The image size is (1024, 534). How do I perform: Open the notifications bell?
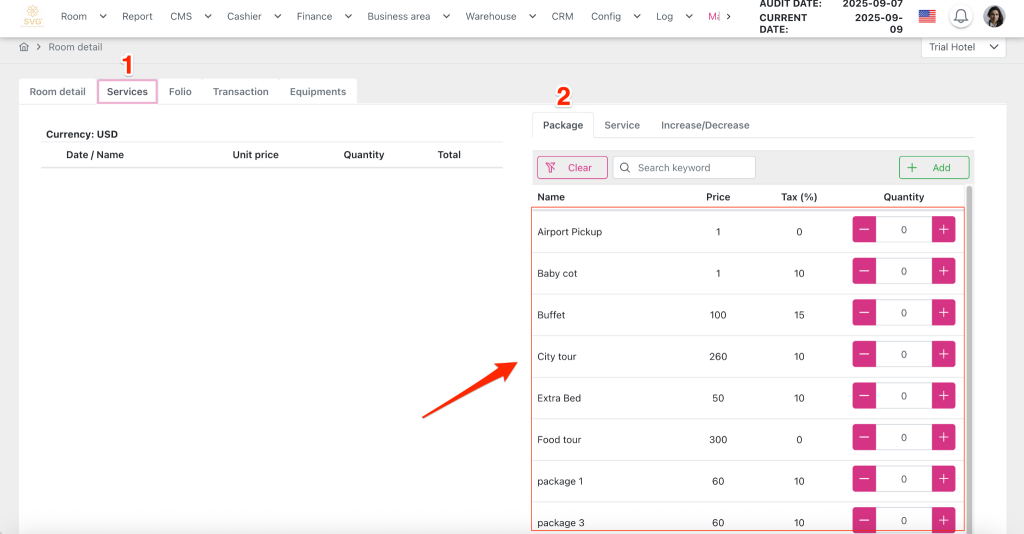click(x=960, y=17)
